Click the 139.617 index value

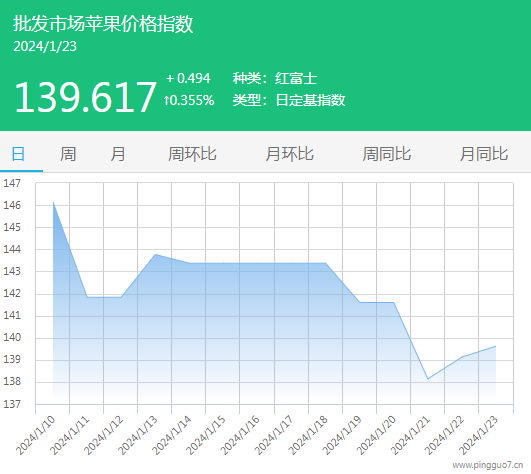85,98
